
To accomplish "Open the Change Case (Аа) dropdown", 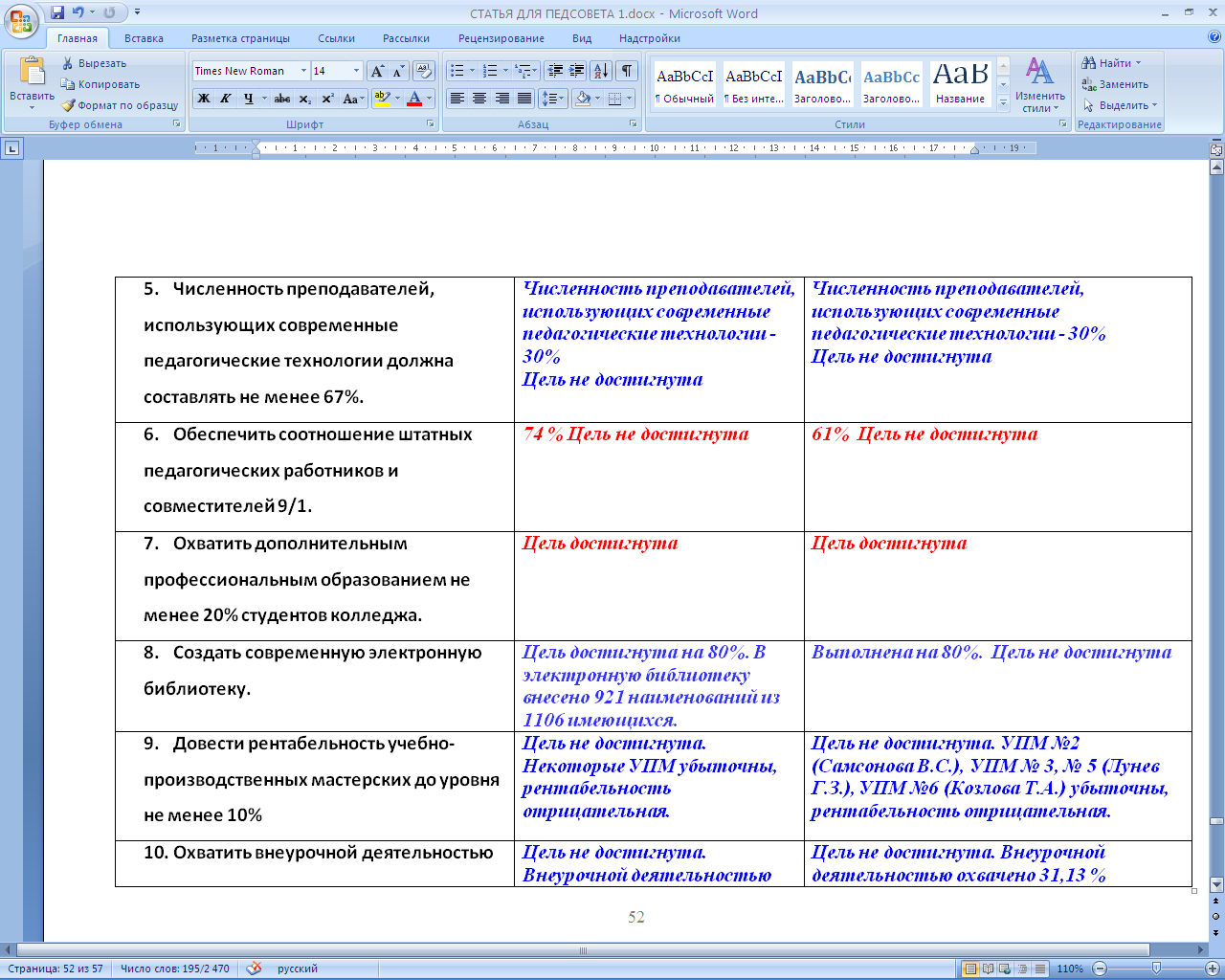I will pyautogui.click(x=353, y=99).
